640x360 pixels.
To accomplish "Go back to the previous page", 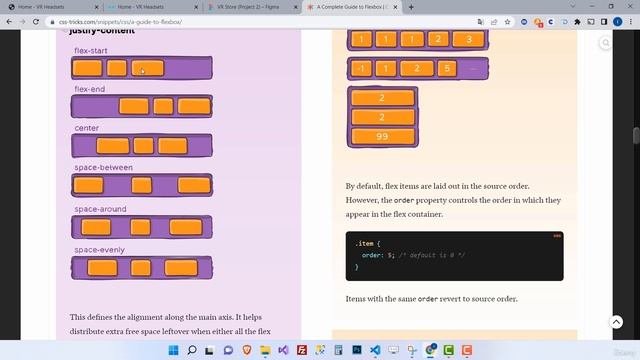I will point(9,22).
